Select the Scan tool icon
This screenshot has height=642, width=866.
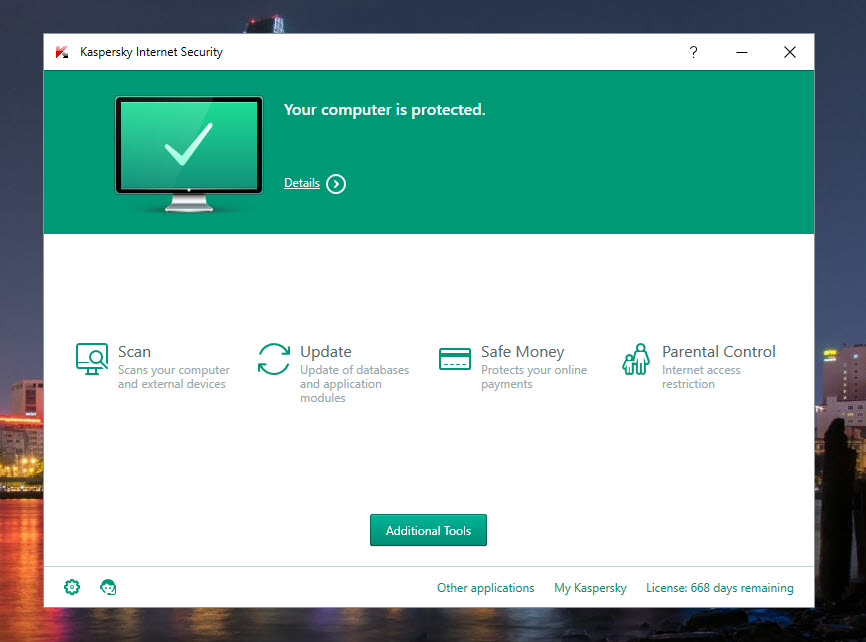[91, 360]
